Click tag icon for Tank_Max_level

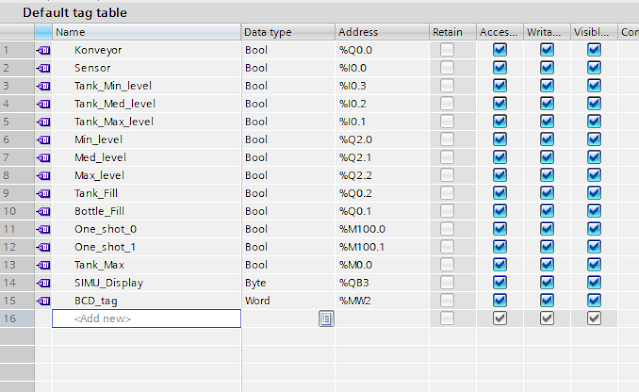pyautogui.click(x=43, y=122)
